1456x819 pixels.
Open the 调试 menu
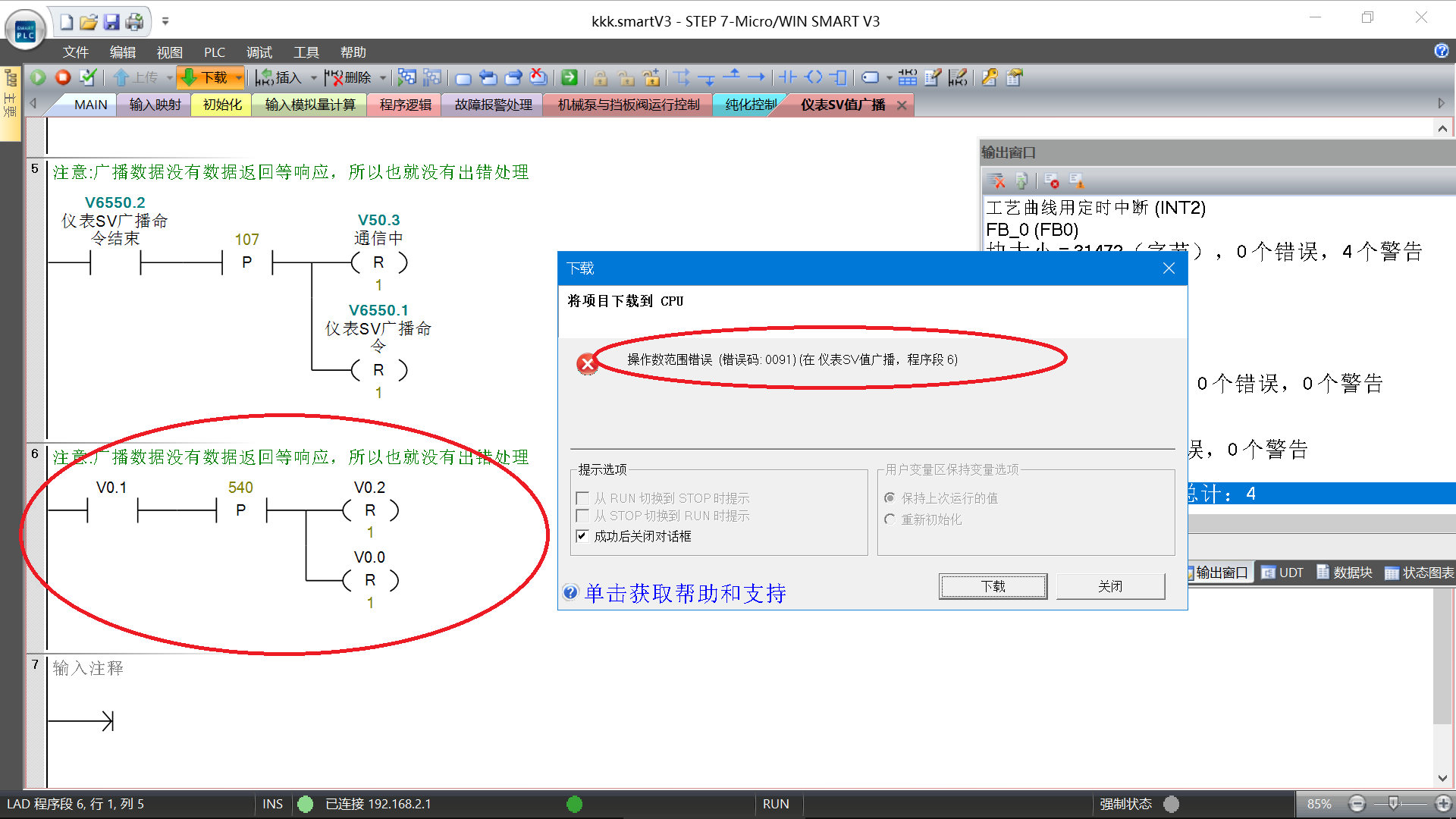(259, 52)
